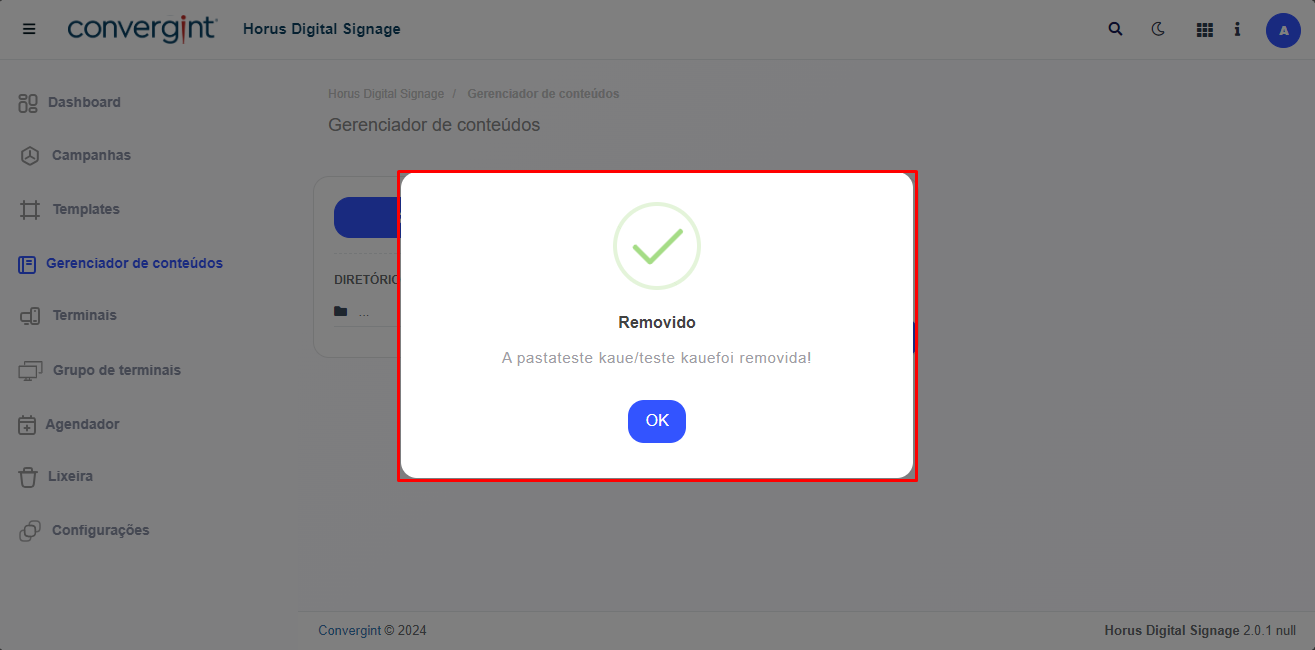
Task: Open Gerenciador de conteúdos sidebar item
Action: pyautogui.click(x=134, y=263)
